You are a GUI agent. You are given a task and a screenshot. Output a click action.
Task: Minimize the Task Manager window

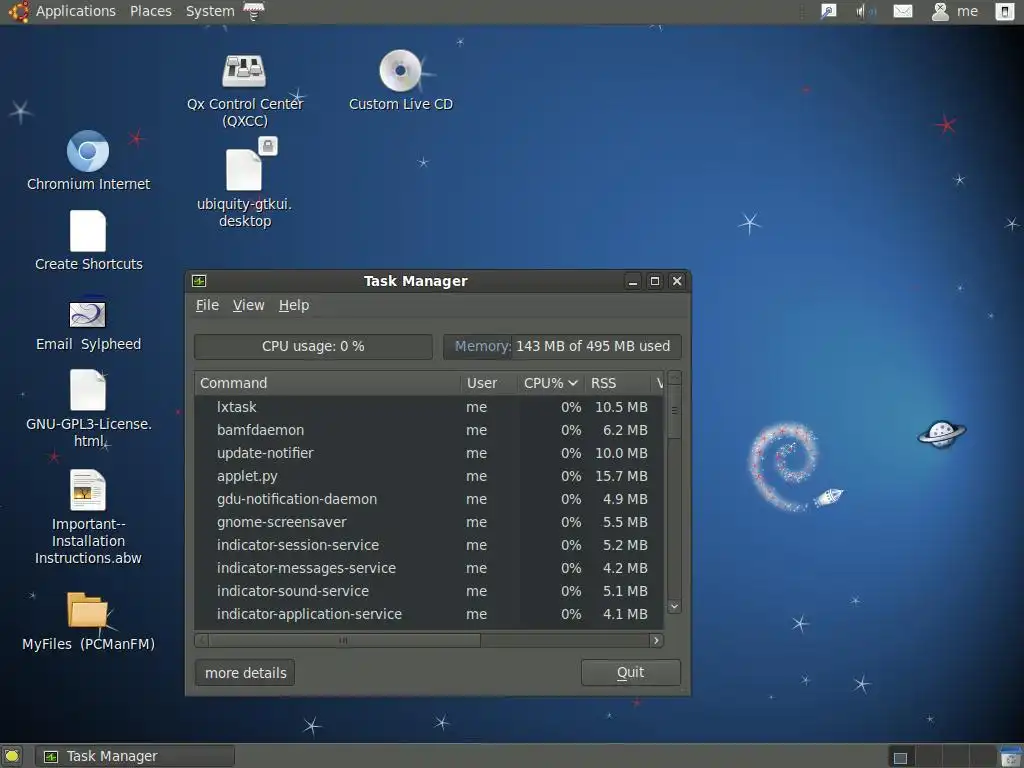click(632, 281)
